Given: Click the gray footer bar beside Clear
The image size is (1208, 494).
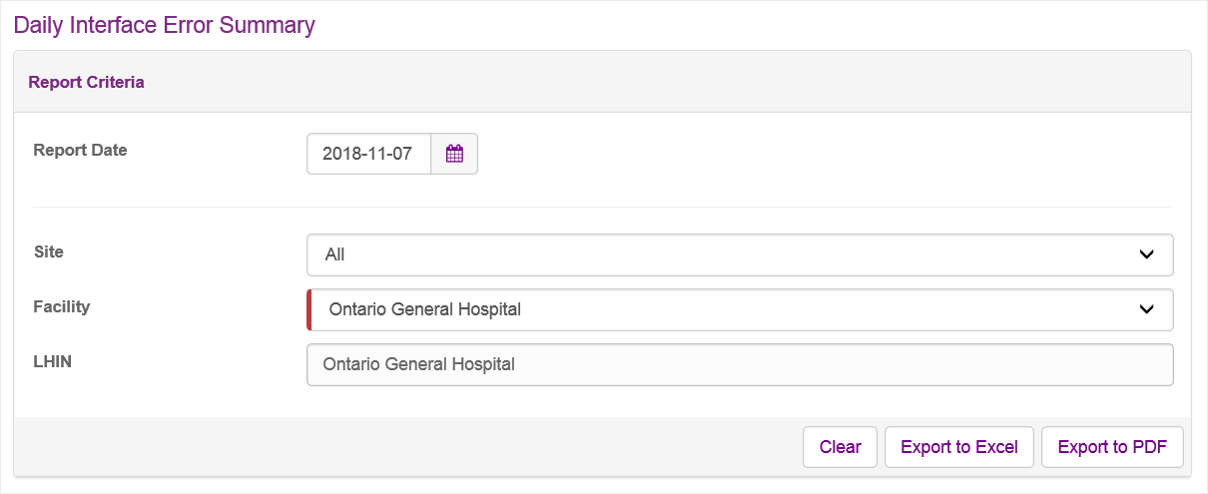Looking at the screenshot, I should pyautogui.click(x=408, y=447).
